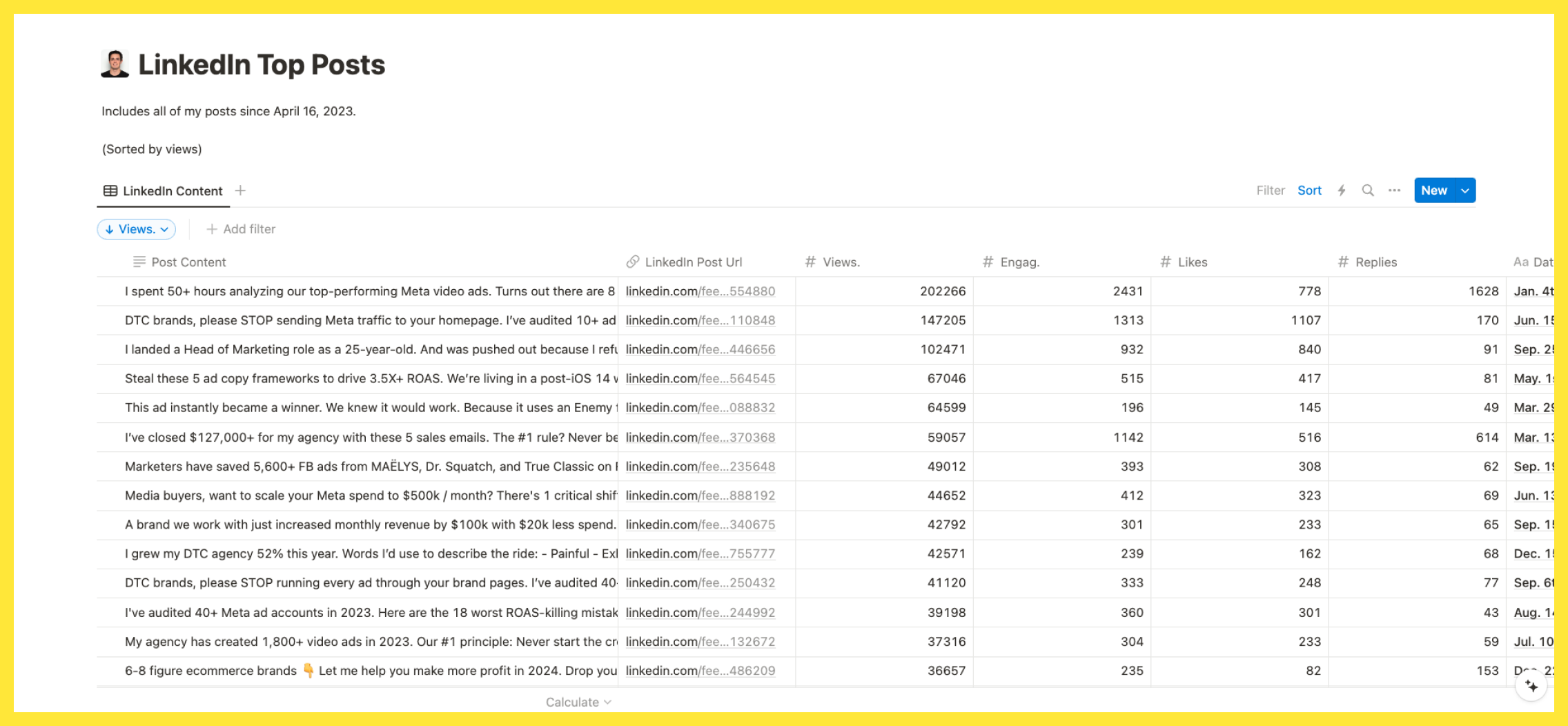Select the post 'This ad instantly became a winner'
The height and width of the screenshot is (726, 1568).
[370, 407]
